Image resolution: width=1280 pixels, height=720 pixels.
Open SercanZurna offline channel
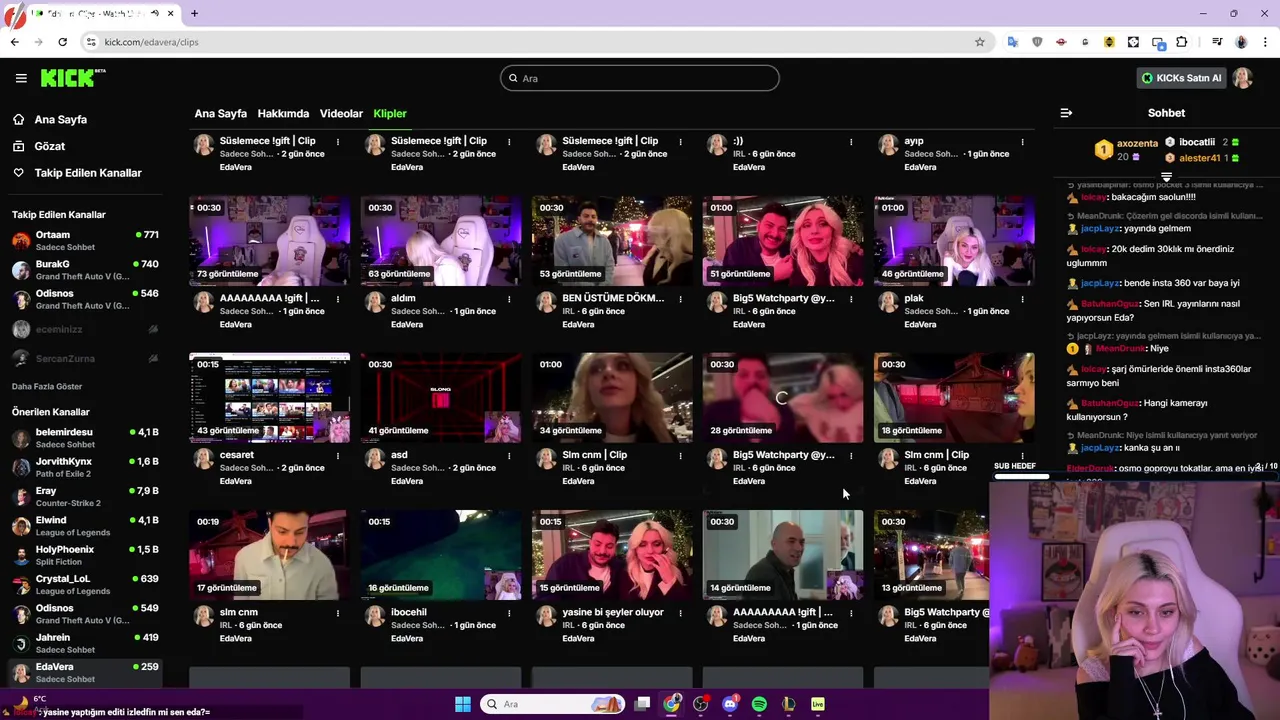click(x=84, y=358)
